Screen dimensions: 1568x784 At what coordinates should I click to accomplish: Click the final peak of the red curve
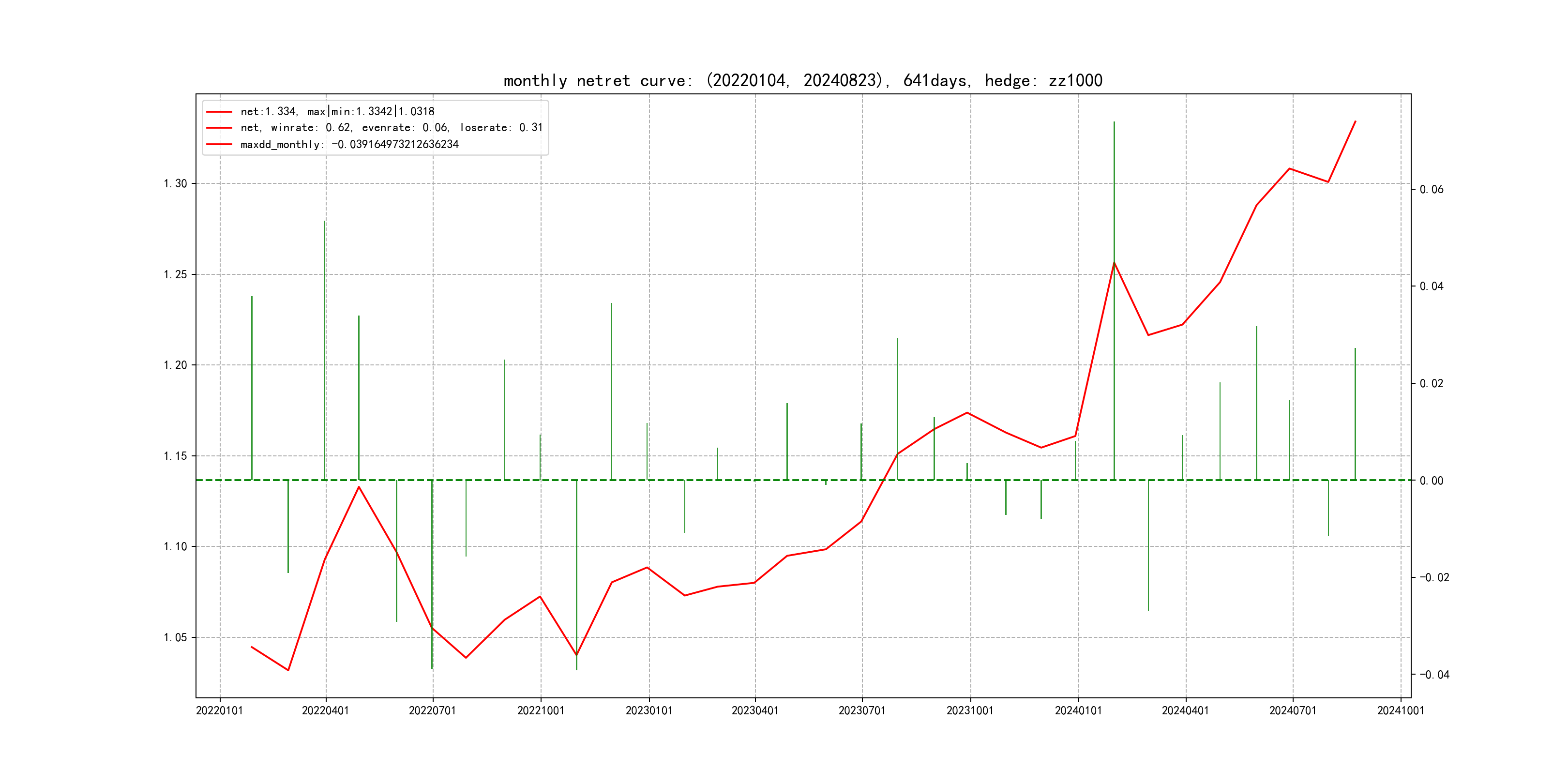tap(1355, 122)
